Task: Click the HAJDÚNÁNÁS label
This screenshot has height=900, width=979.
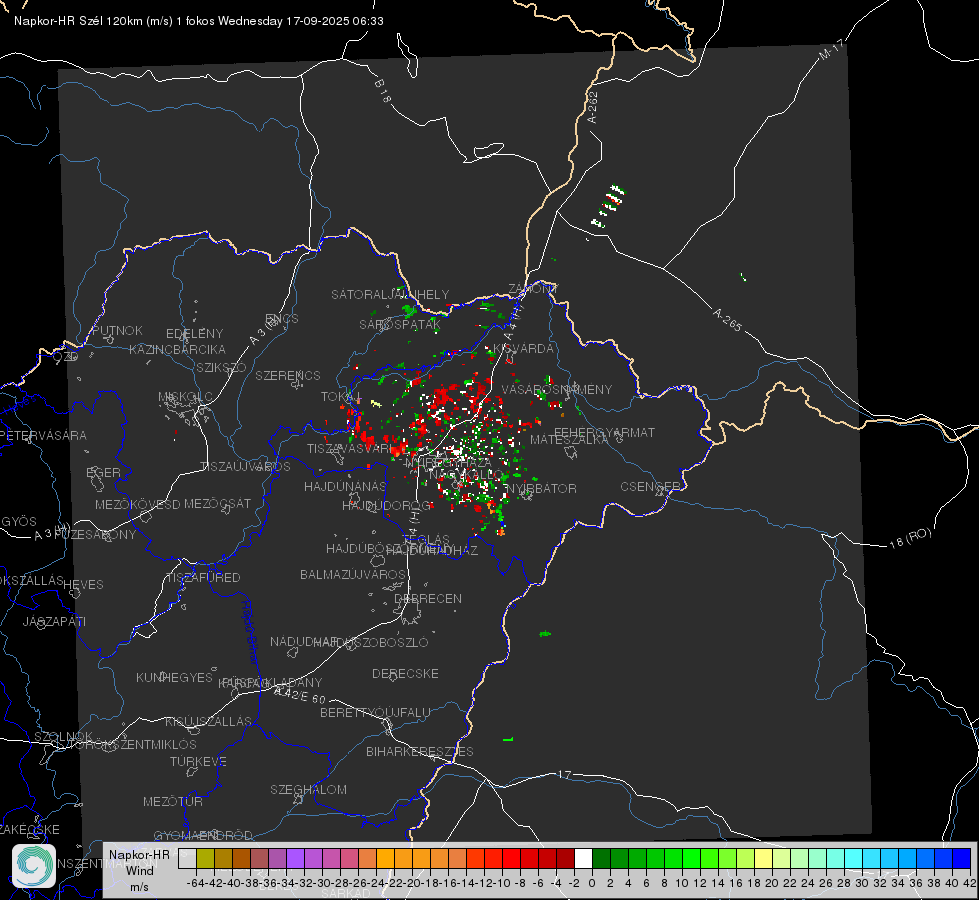Action: [345, 486]
